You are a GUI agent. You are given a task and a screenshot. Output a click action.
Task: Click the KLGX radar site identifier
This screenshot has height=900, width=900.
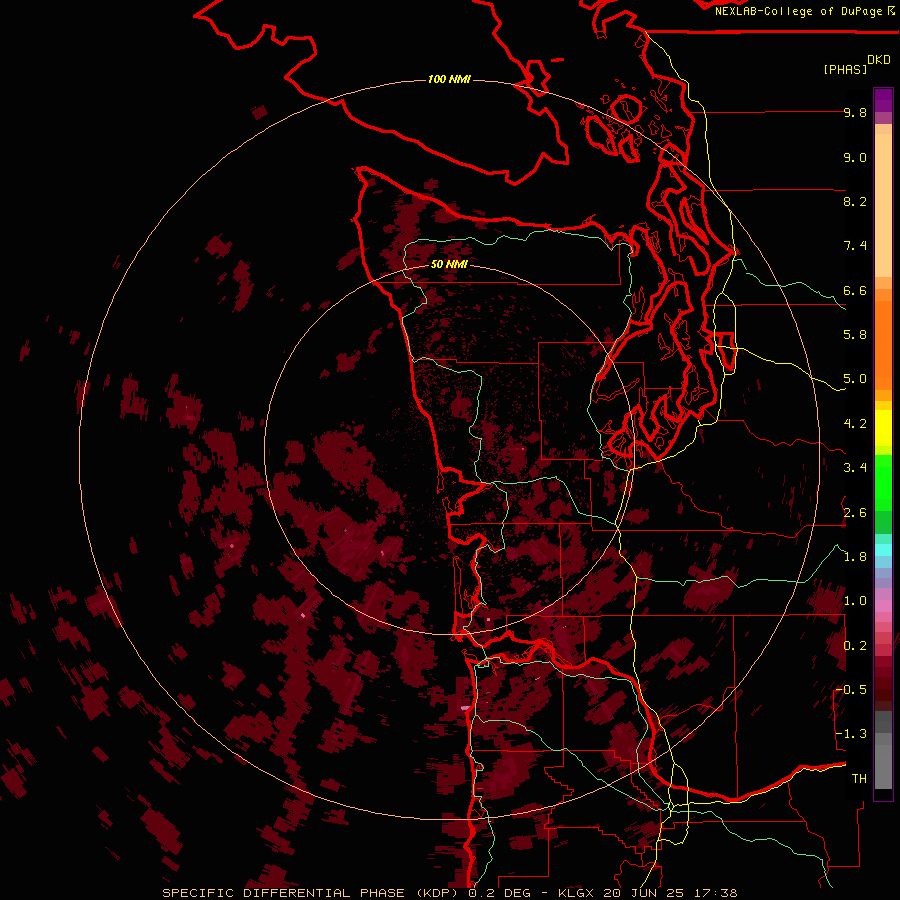[x=576, y=893]
